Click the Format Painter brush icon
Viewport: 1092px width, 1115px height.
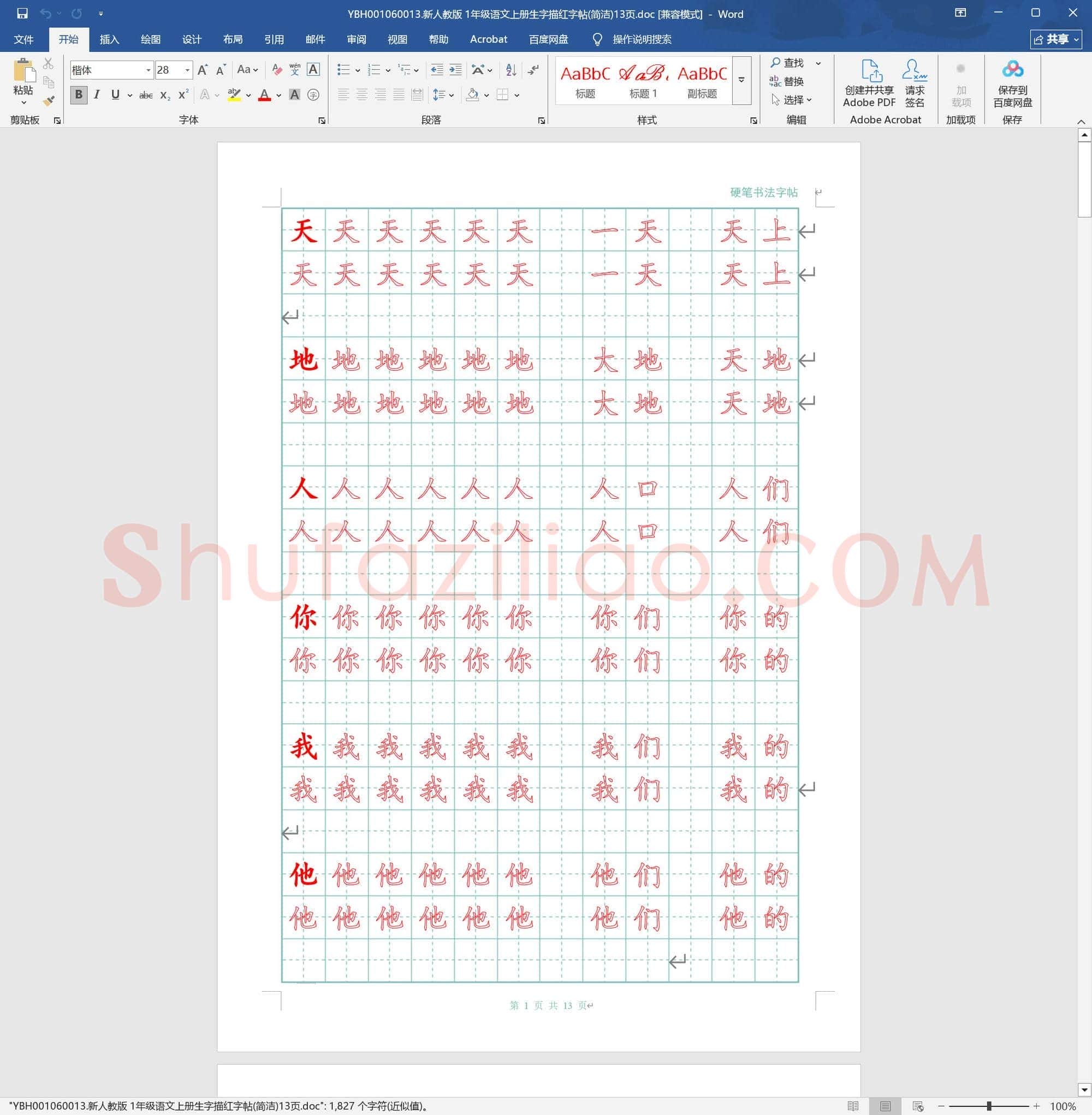tap(49, 101)
